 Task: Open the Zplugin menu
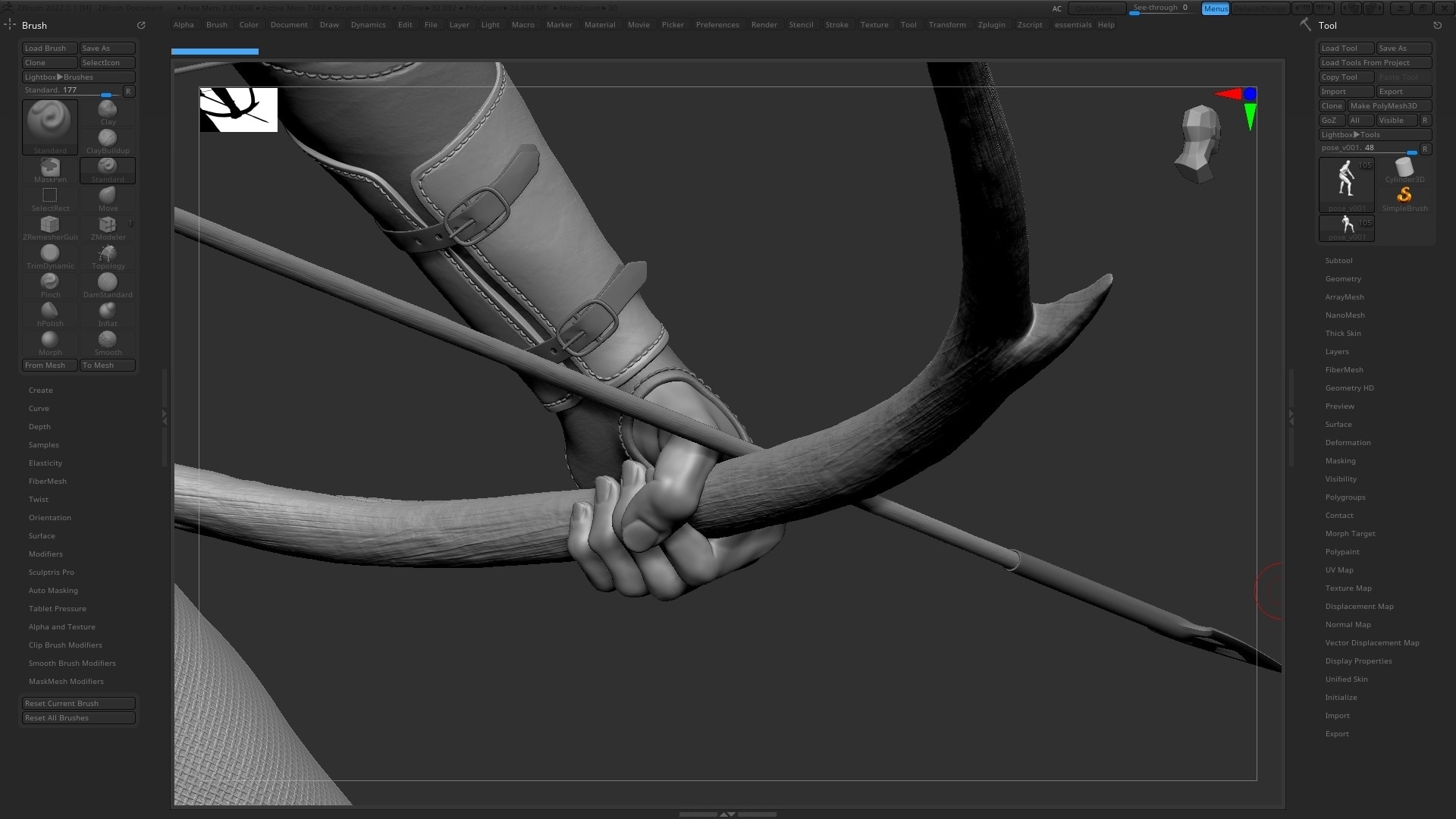[x=991, y=25]
